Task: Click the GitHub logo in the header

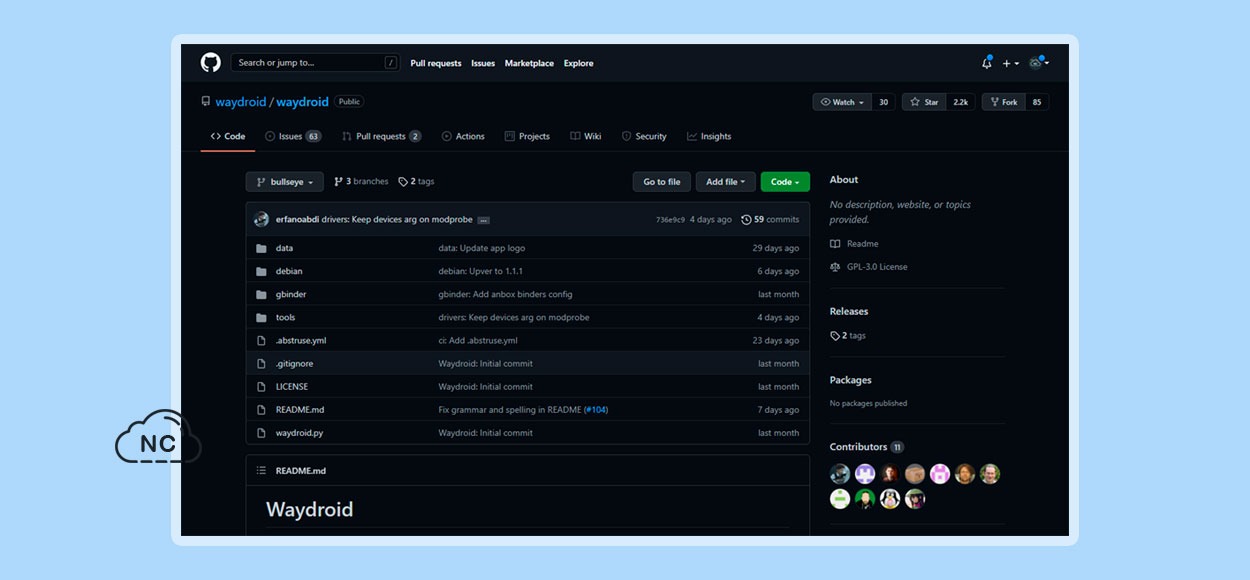Action: [x=210, y=63]
